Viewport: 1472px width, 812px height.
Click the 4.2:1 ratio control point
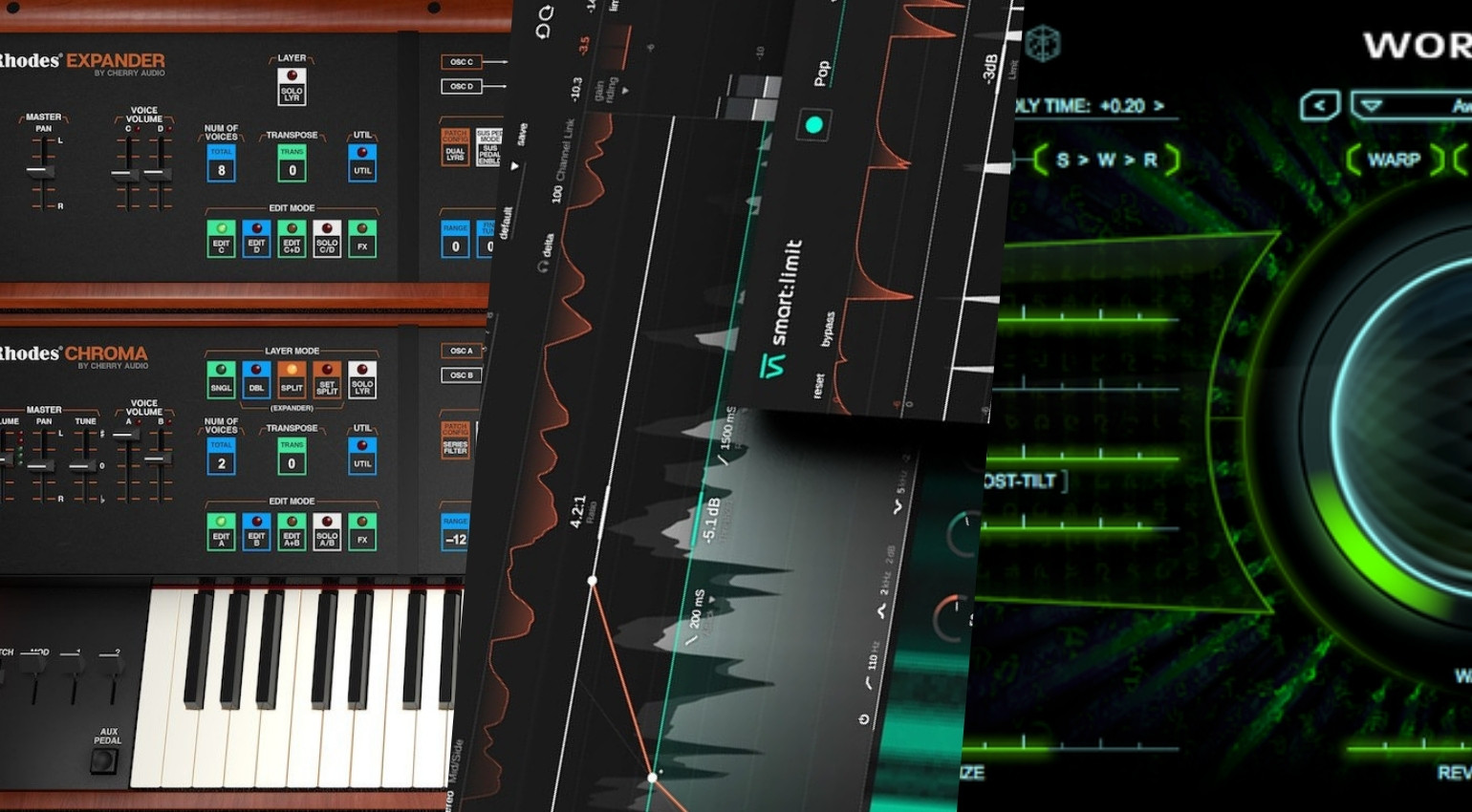(593, 580)
